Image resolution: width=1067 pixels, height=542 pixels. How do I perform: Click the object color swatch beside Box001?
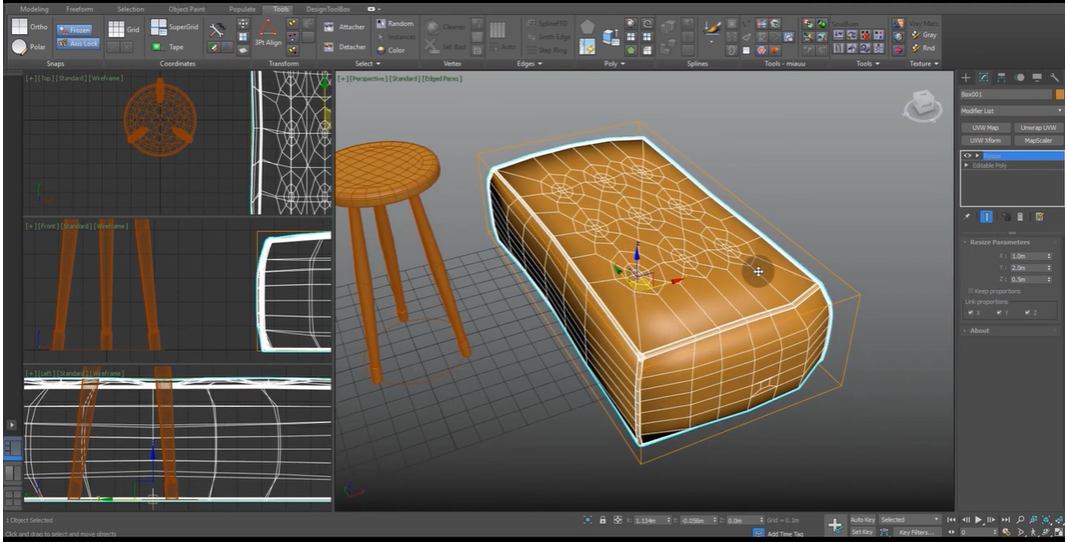1060,94
